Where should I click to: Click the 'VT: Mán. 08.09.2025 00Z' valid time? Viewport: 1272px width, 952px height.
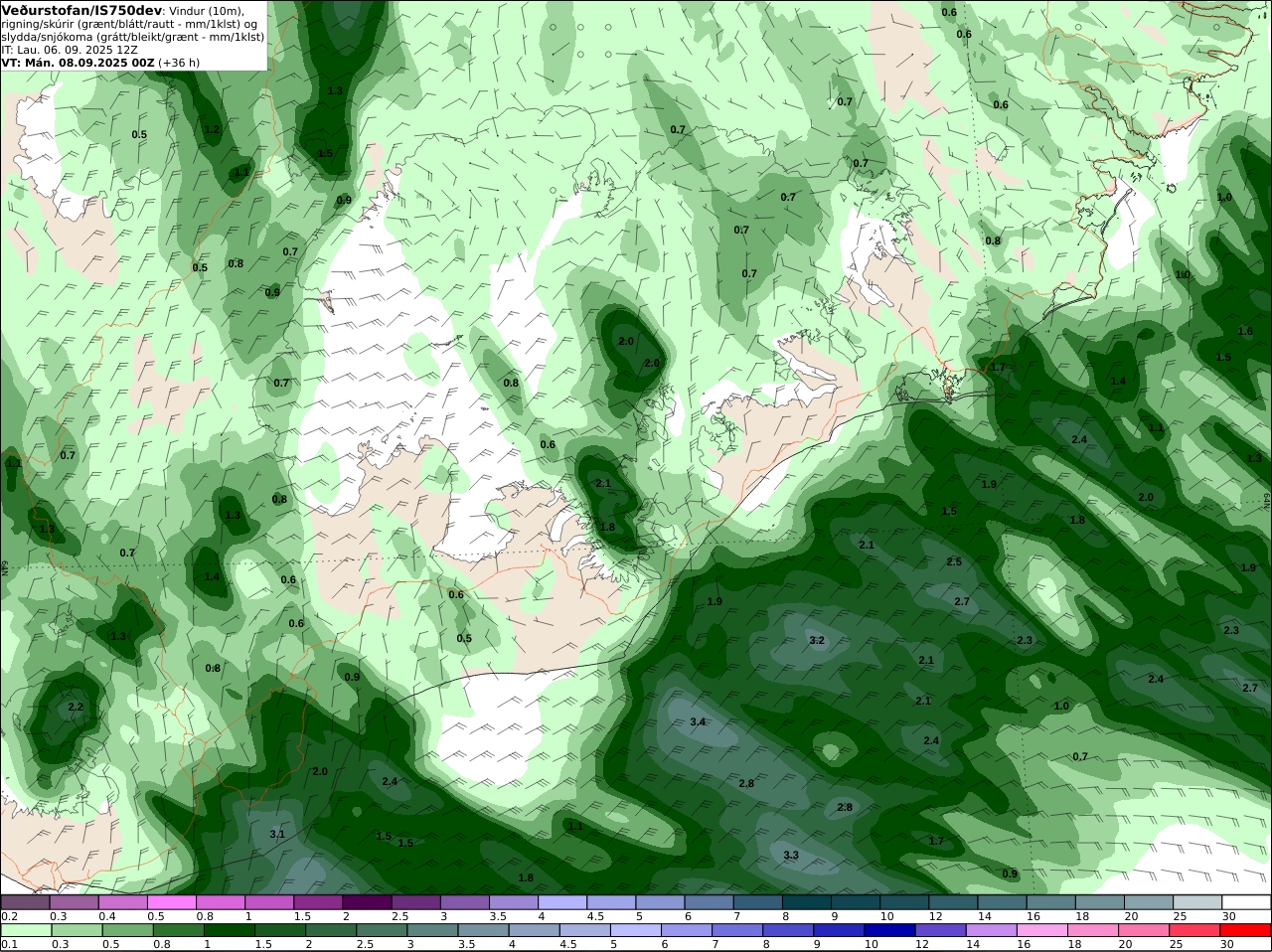[79, 62]
